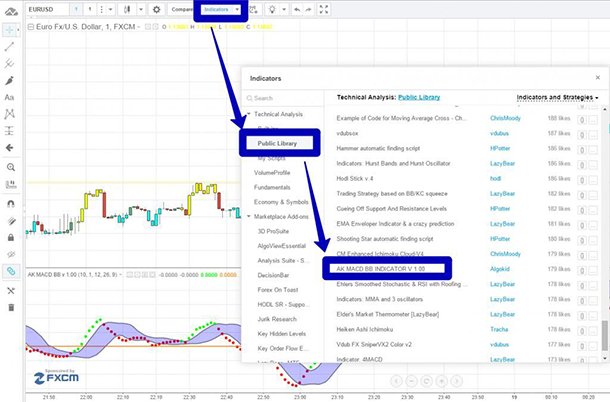Select VolumeProfile category

point(272,172)
